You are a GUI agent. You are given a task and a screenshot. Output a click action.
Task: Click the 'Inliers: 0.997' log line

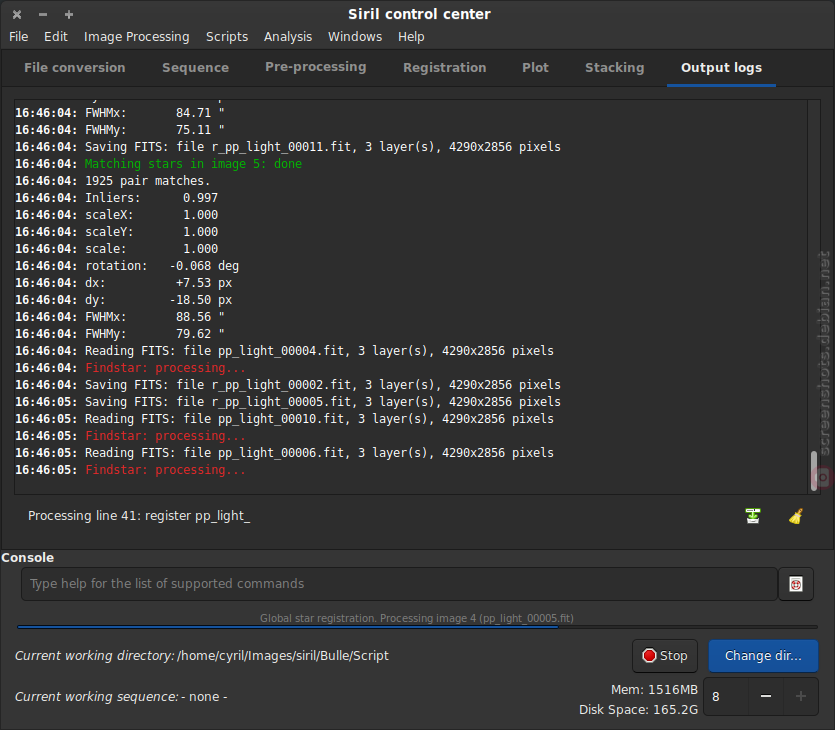151,198
